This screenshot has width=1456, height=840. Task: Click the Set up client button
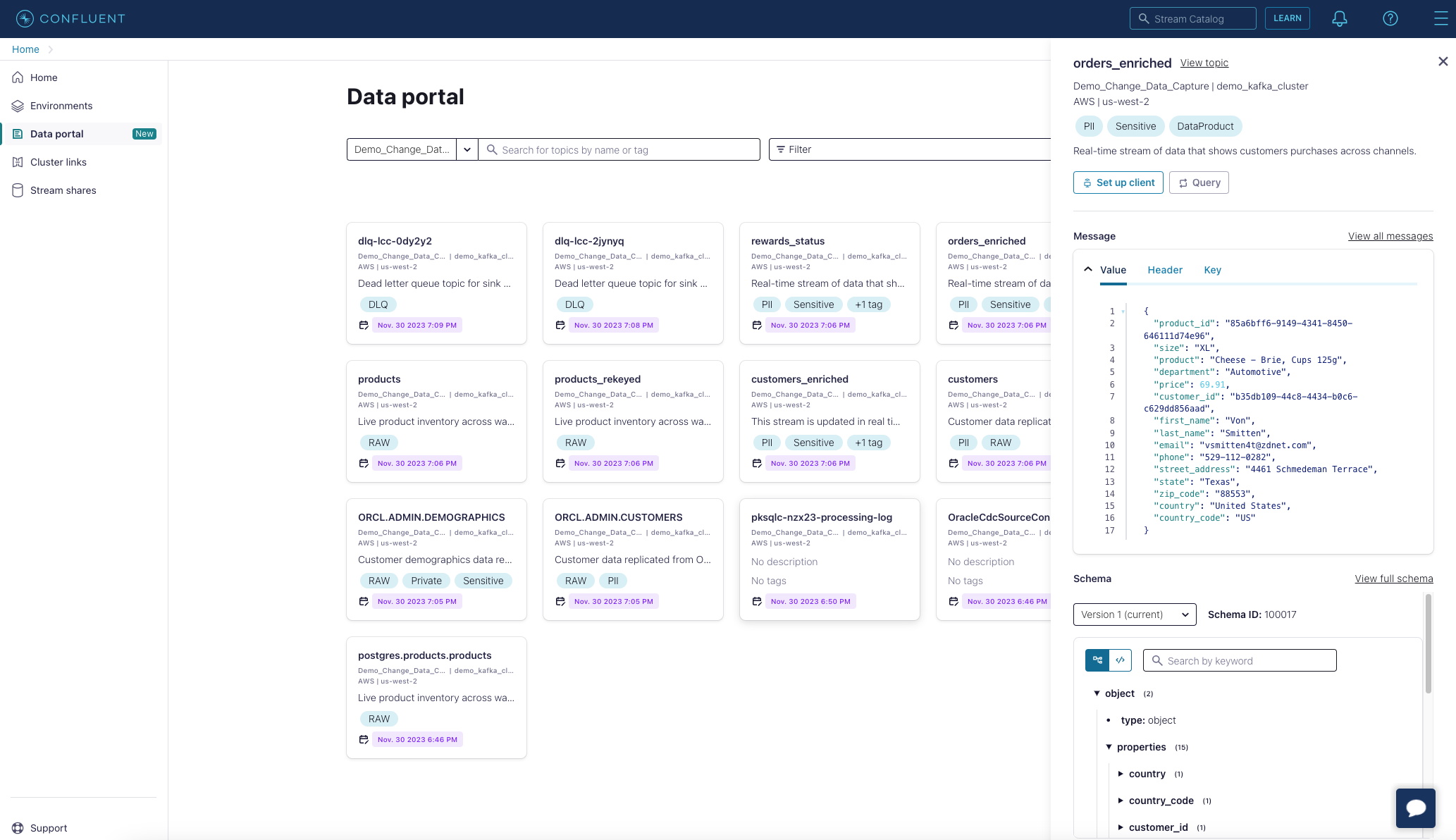tap(1118, 183)
